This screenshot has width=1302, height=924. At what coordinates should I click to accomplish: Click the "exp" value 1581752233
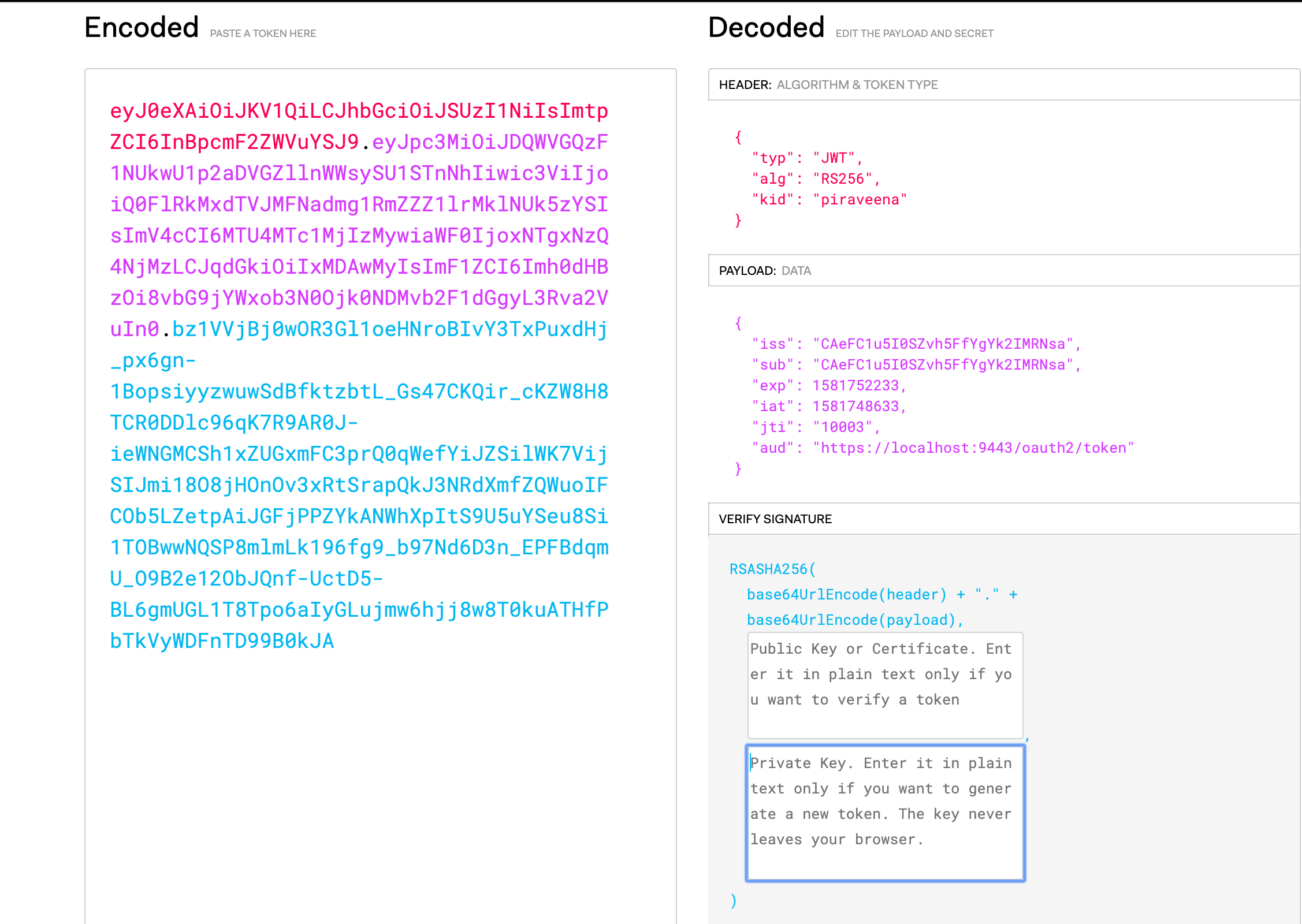(855, 386)
